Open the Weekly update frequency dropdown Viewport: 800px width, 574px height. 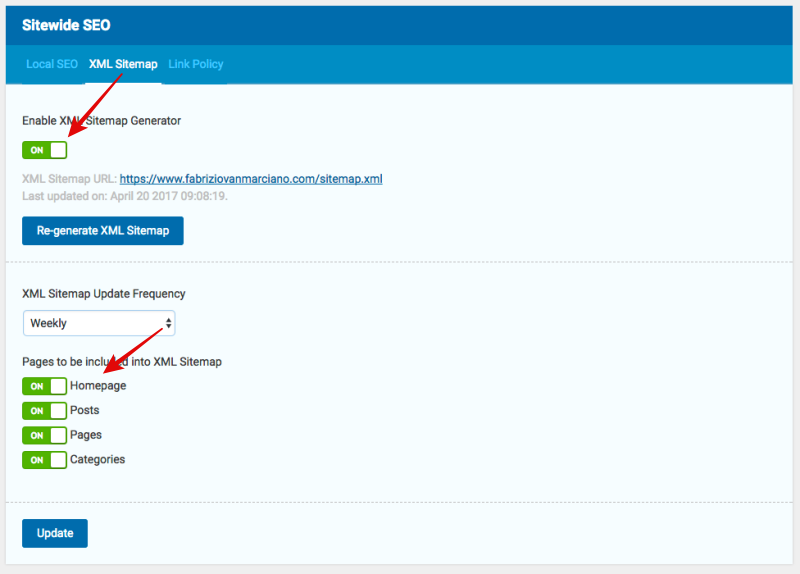[99, 323]
